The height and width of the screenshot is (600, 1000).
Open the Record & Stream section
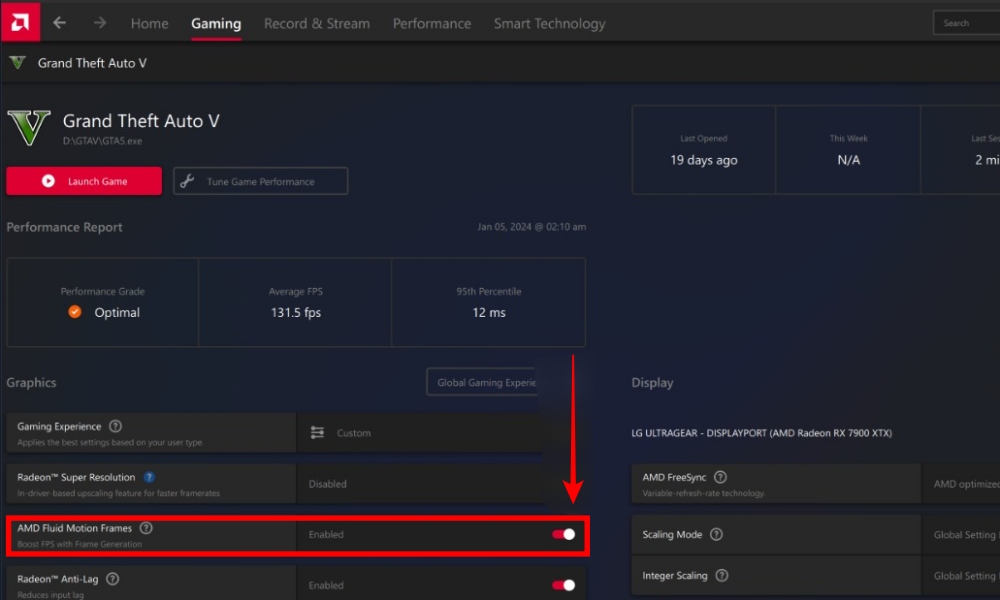coord(317,23)
